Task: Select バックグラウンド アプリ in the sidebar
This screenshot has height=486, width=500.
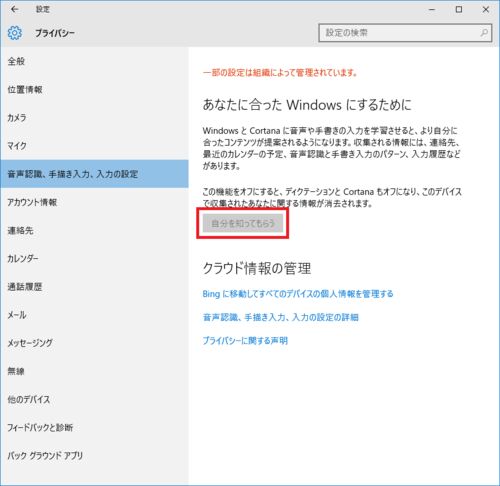Action: click(94, 455)
